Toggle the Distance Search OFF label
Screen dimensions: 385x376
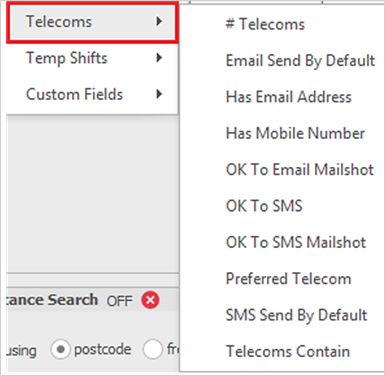119,301
